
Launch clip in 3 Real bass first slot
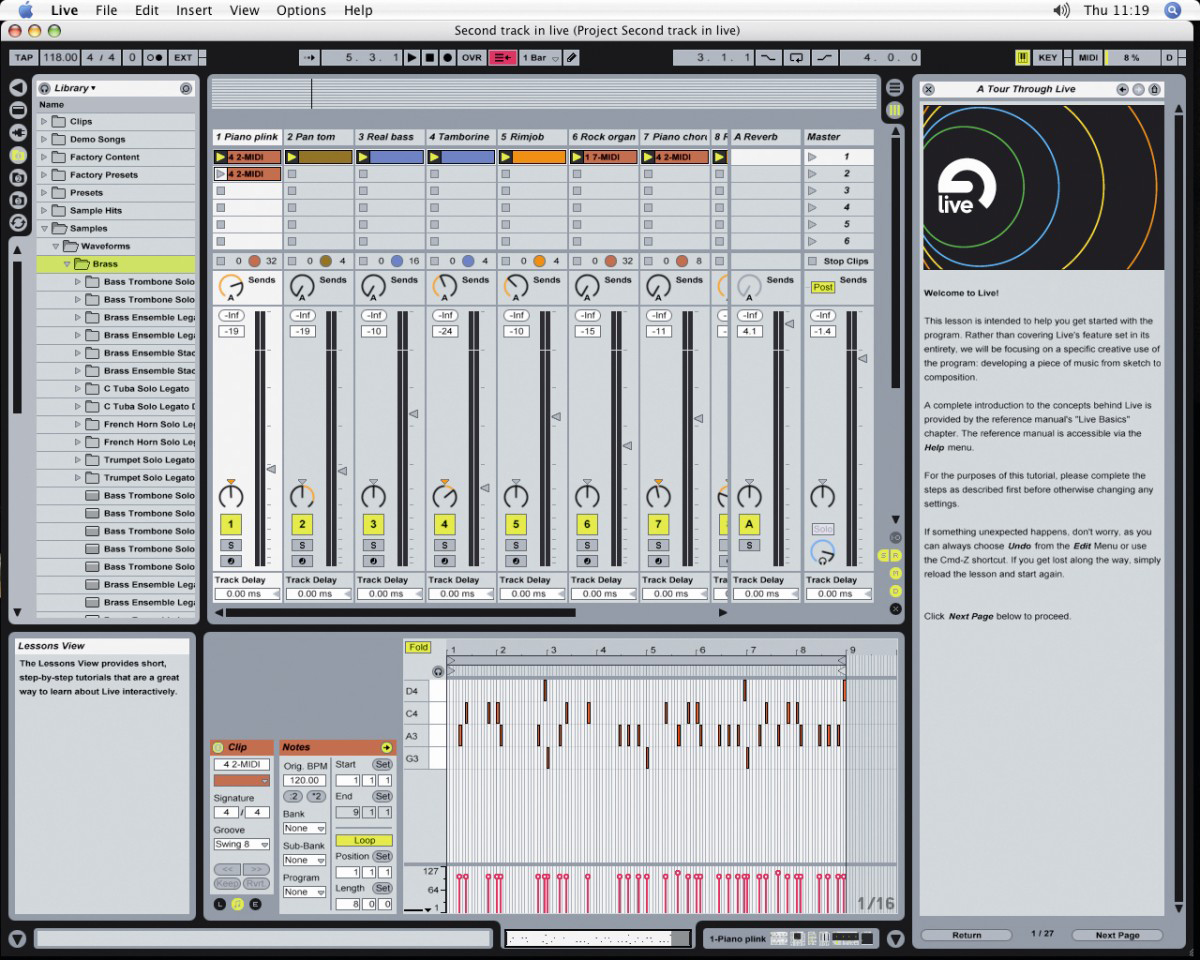[363, 157]
